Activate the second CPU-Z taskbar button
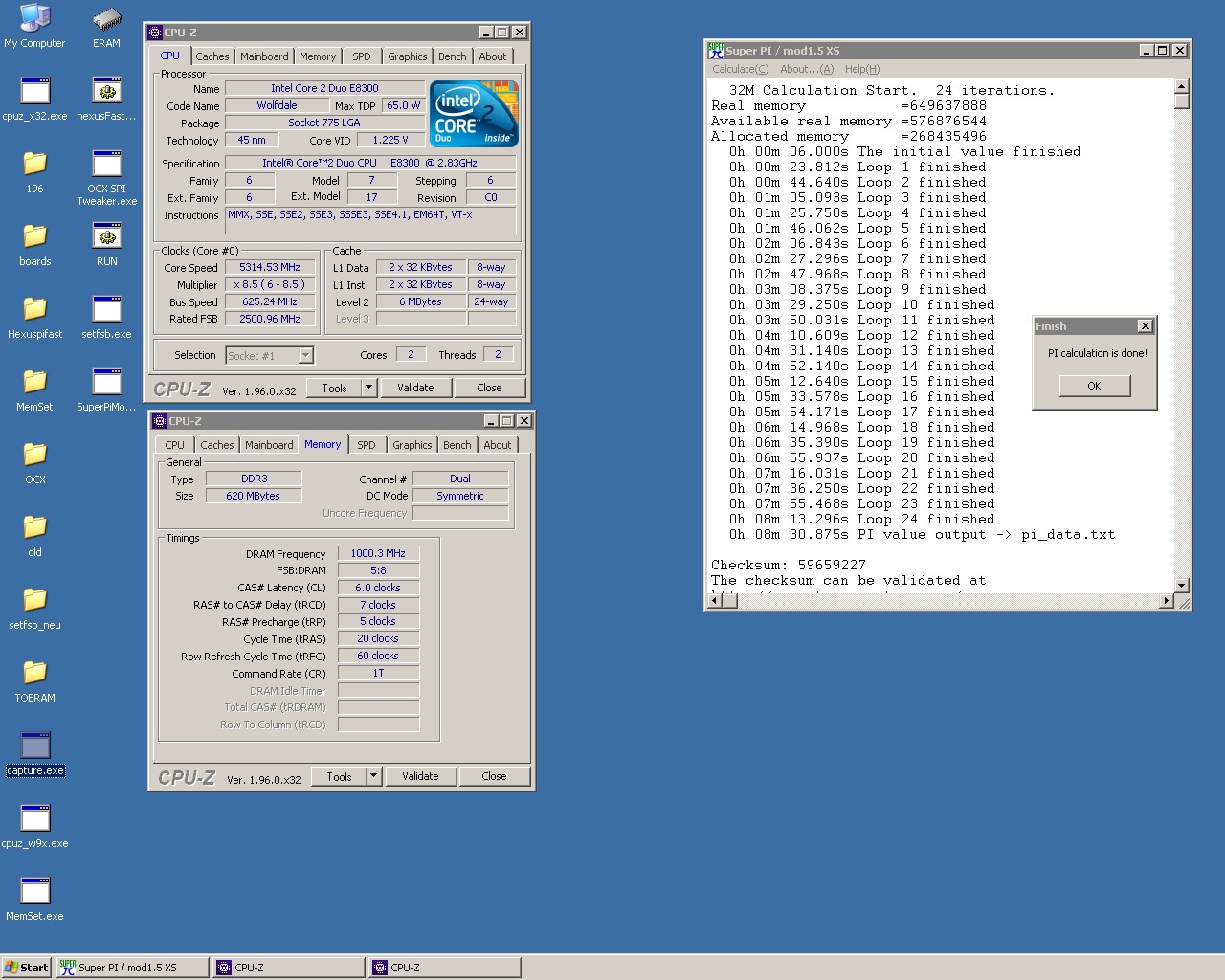Viewport: 1225px width, 980px height. coord(445,968)
